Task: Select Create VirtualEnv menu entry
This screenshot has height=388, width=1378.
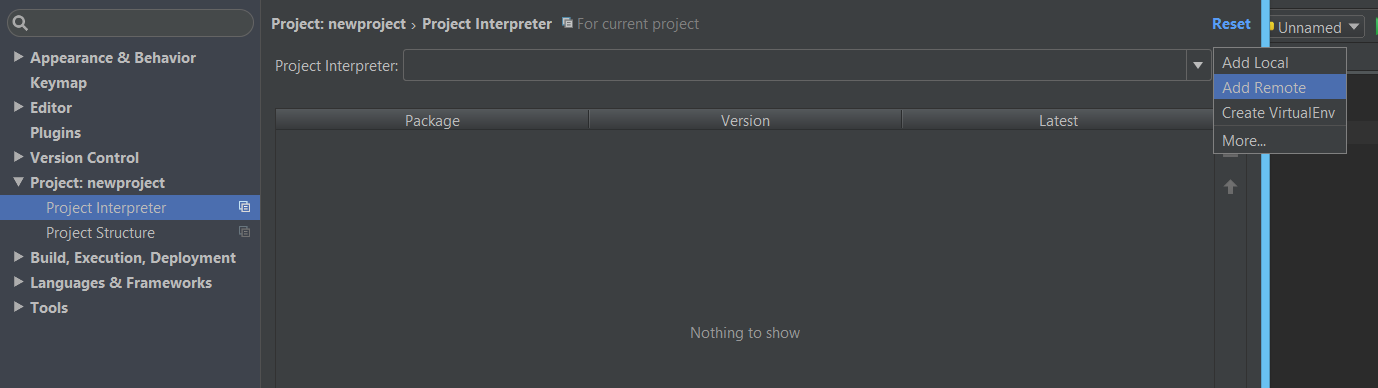Action: 1280,112
